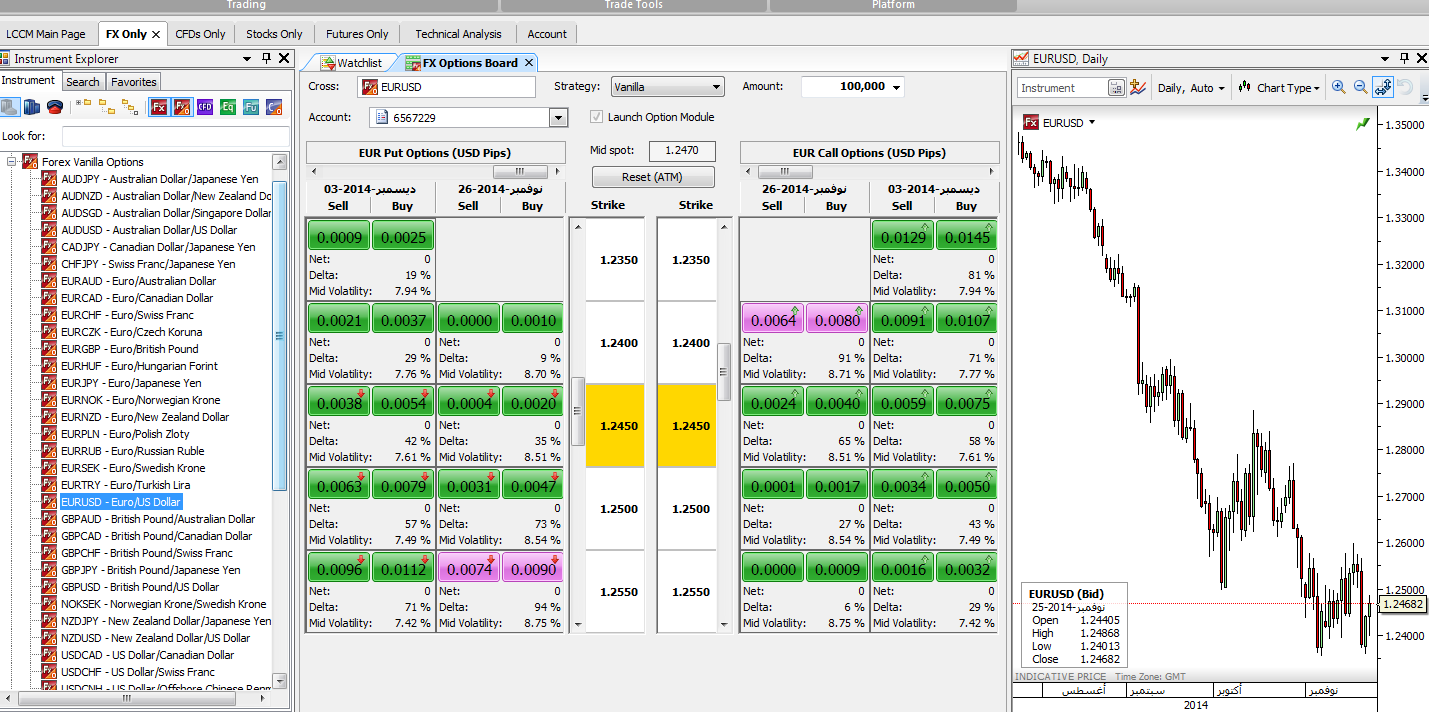The image size is (1429, 712).
Task: Click the two-level folder tree icon
Action: point(106,106)
